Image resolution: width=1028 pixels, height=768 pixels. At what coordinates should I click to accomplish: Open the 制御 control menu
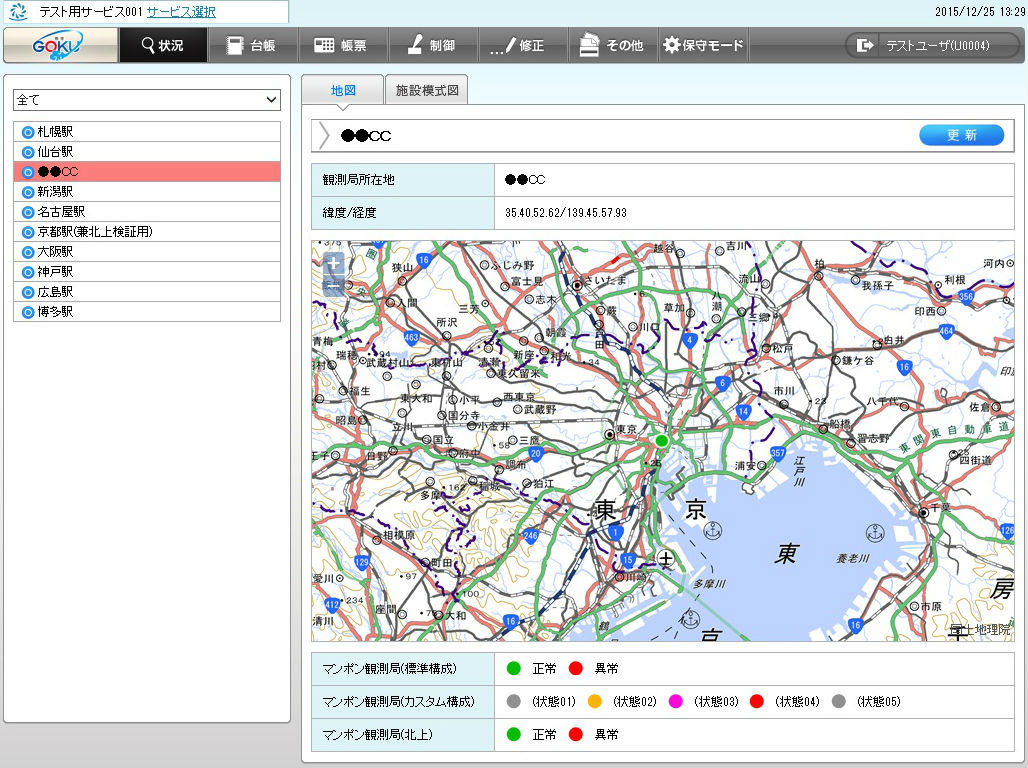431,45
